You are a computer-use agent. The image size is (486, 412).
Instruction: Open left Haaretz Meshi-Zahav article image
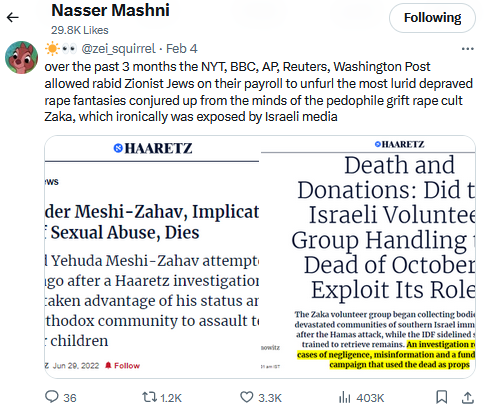[152, 257]
